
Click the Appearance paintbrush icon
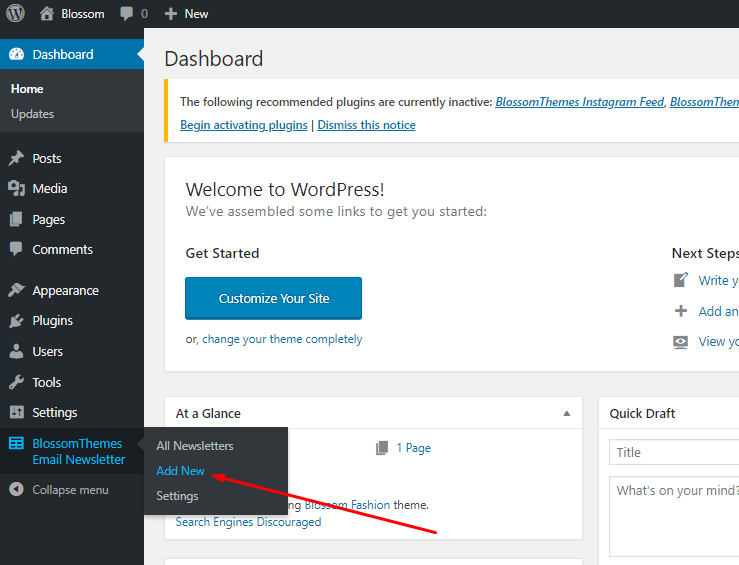click(16, 290)
